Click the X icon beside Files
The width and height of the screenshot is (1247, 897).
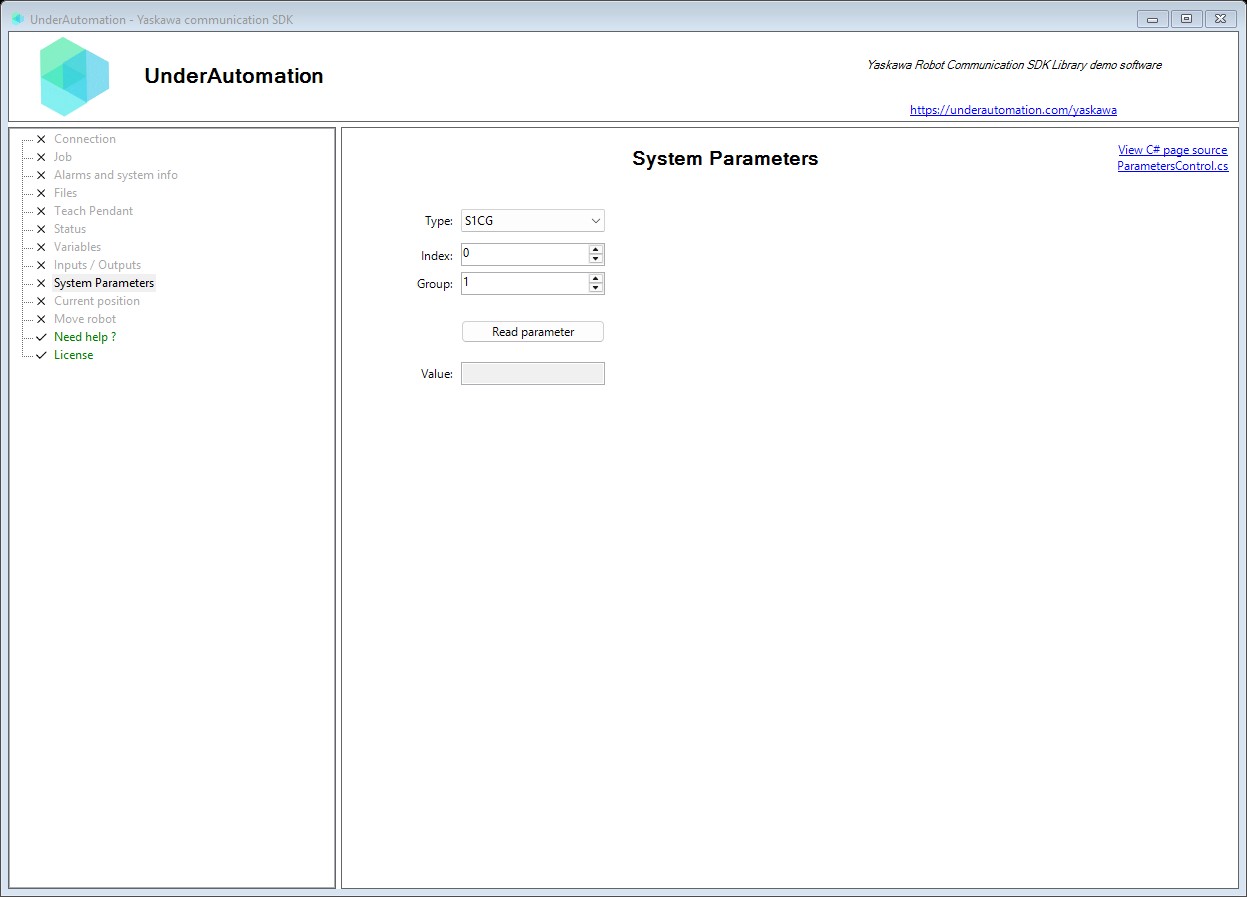coord(41,193)
